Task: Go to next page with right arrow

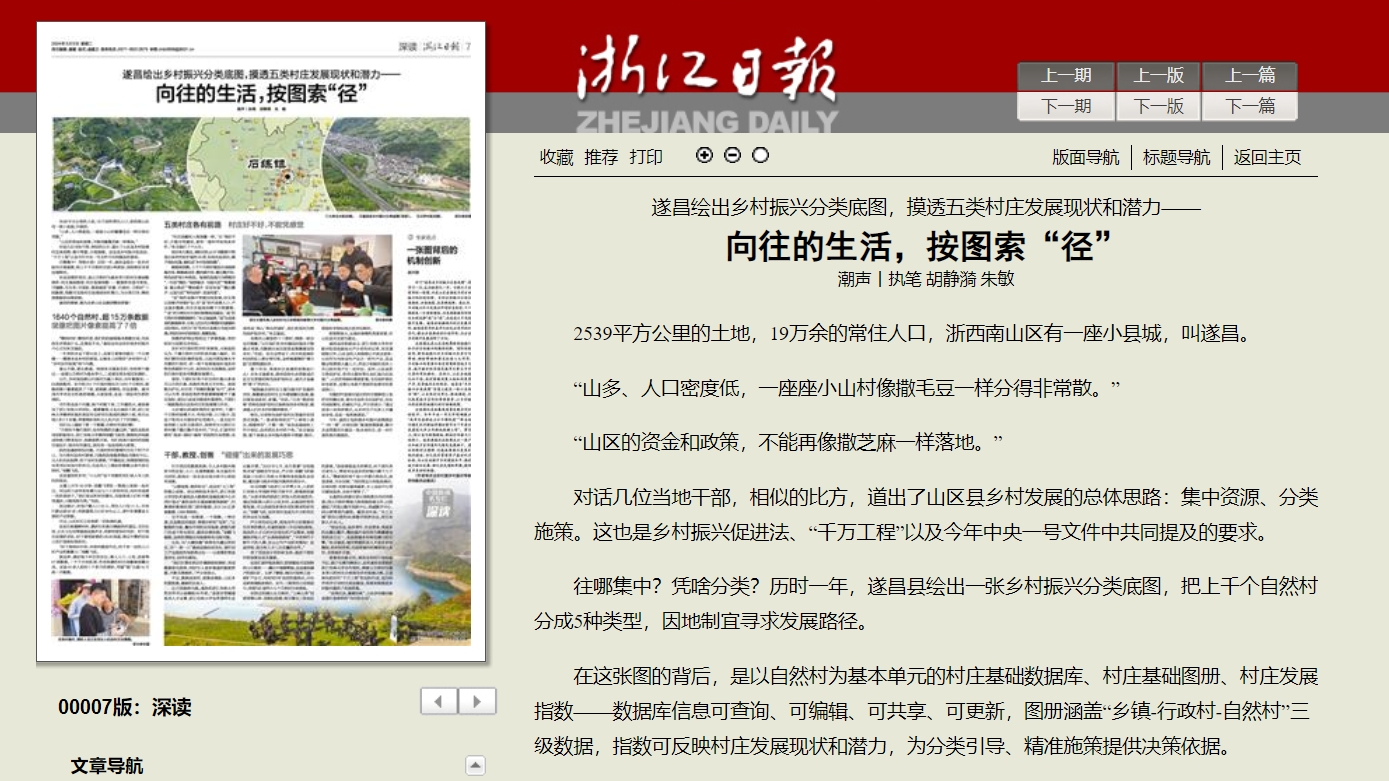Action: (477, 701)
